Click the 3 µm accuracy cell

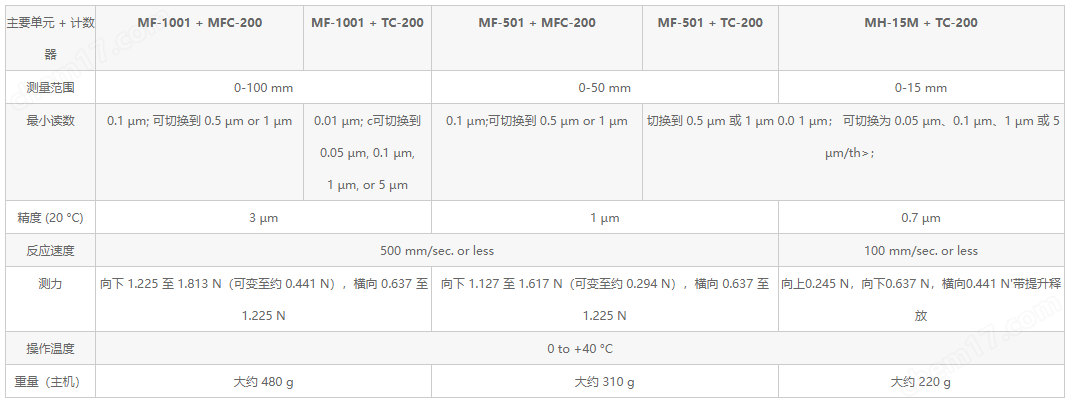pos(263,218)
